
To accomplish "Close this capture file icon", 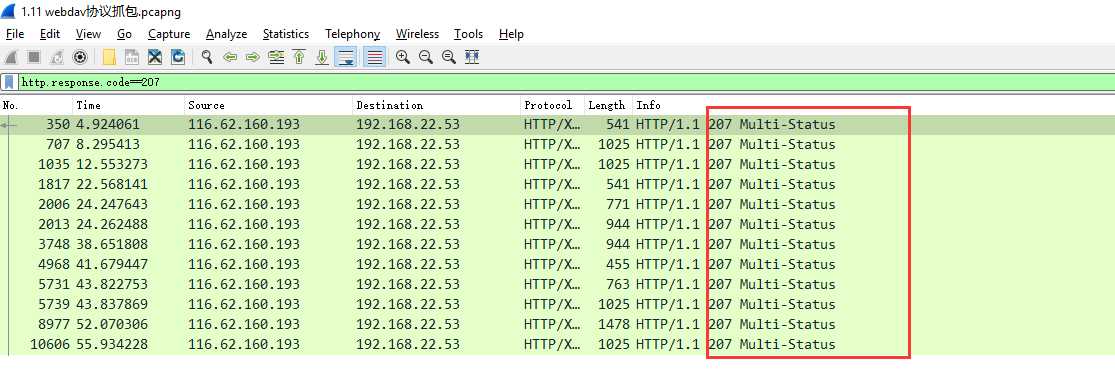I will (x=155, y=57).
